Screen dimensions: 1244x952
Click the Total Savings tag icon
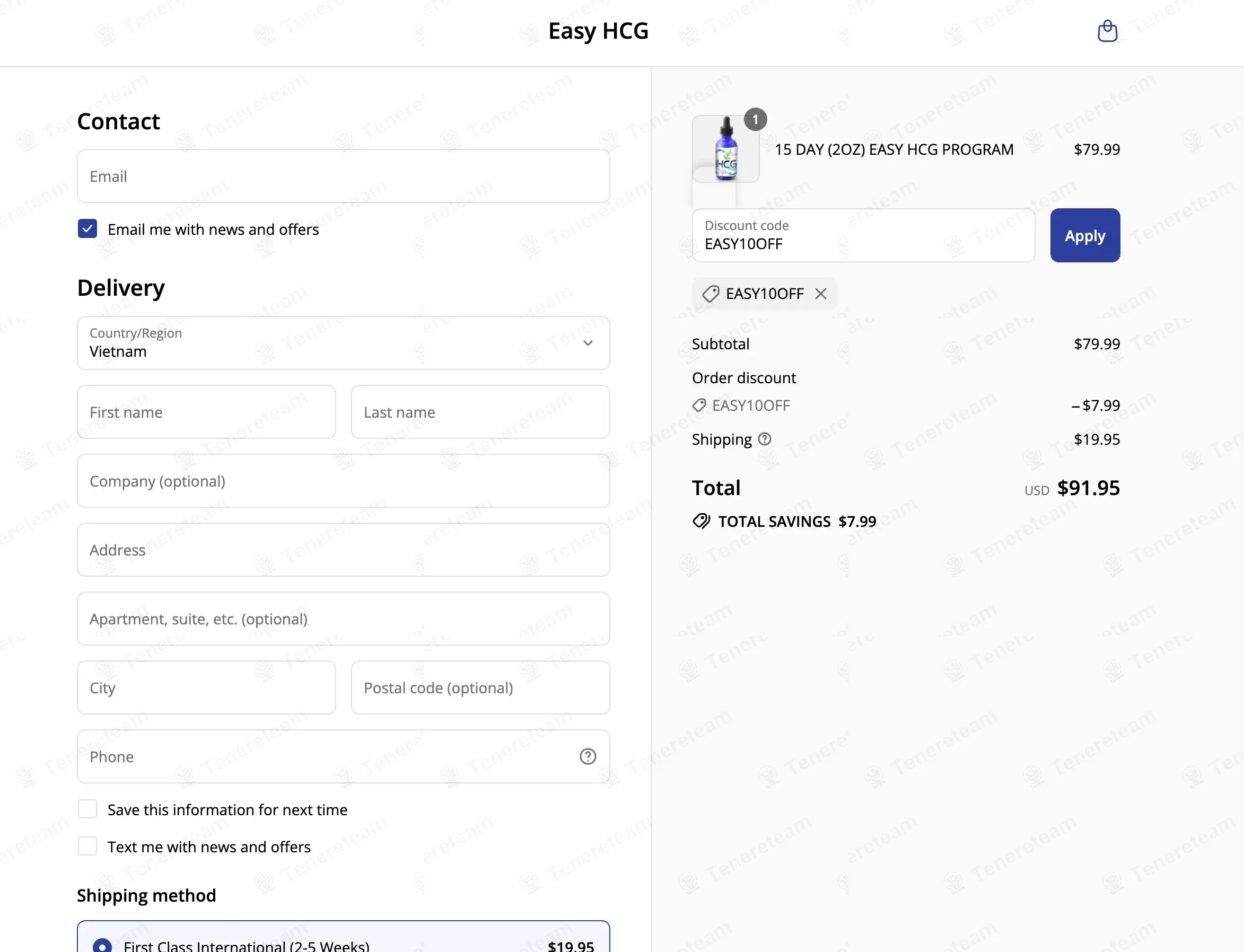coord(701,522)
